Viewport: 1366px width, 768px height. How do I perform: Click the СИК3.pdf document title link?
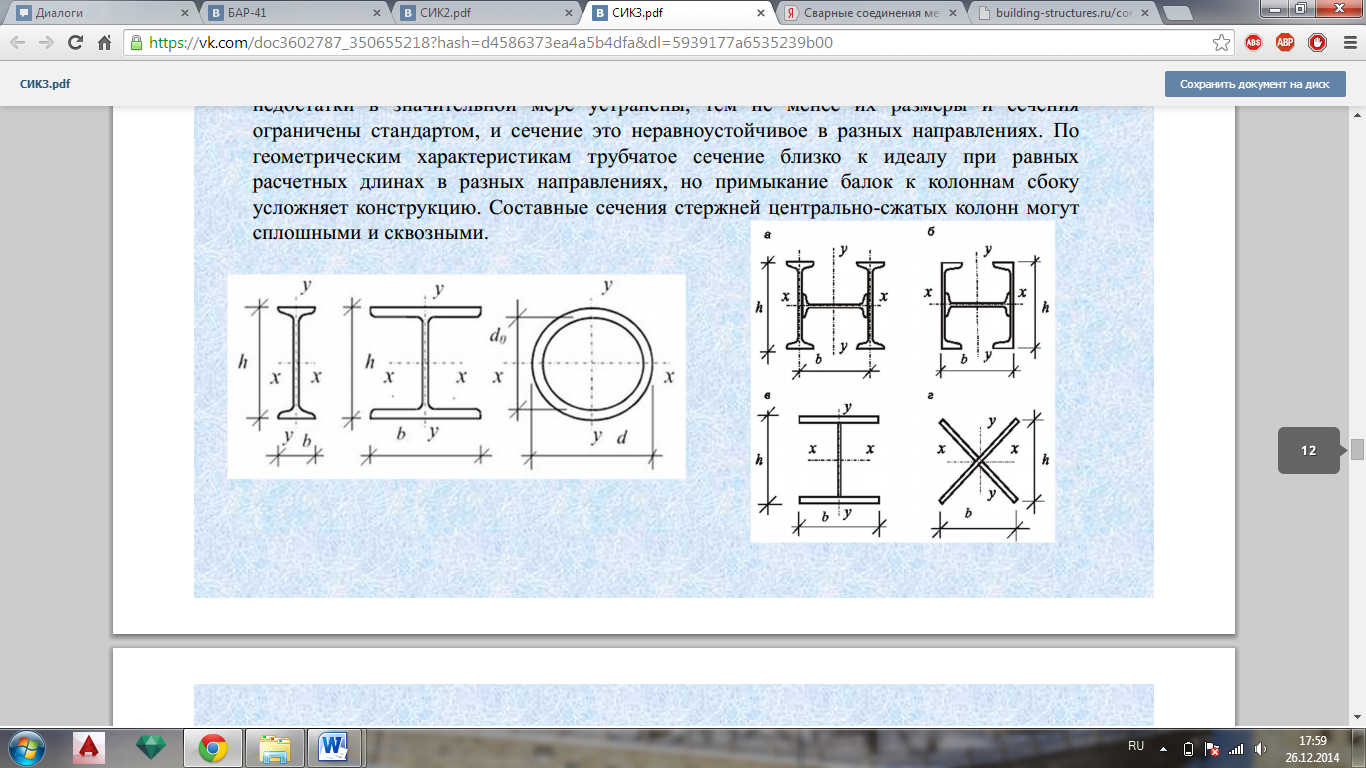pos(45,84)
